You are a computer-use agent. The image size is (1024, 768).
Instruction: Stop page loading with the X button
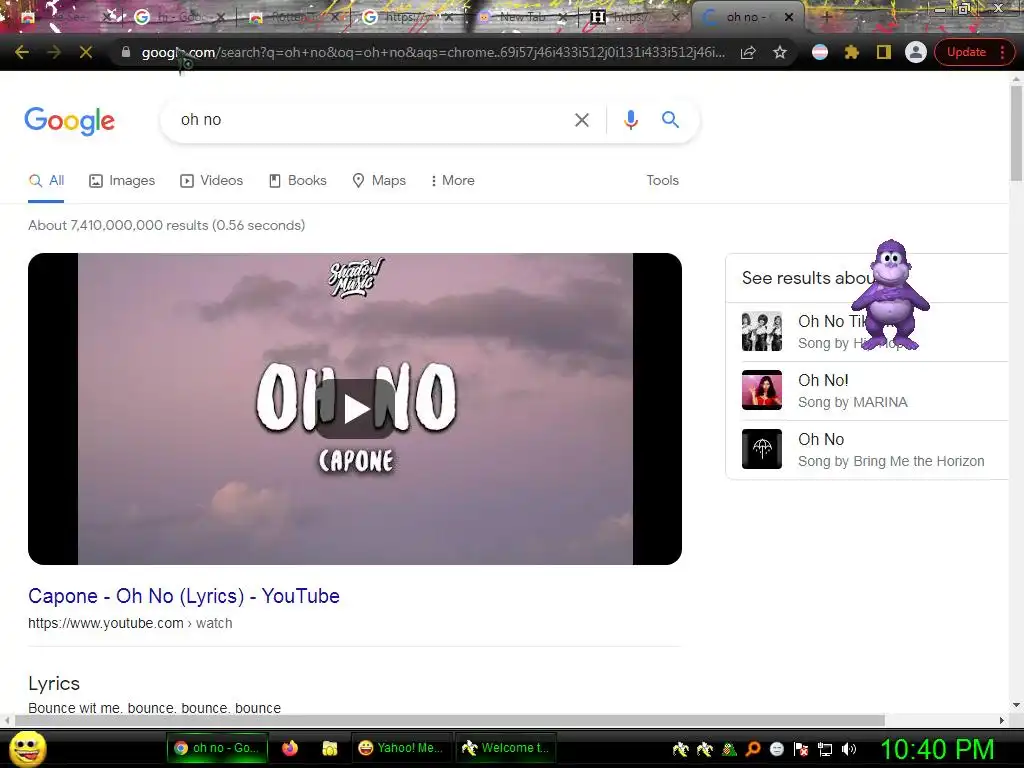point(86,52)
